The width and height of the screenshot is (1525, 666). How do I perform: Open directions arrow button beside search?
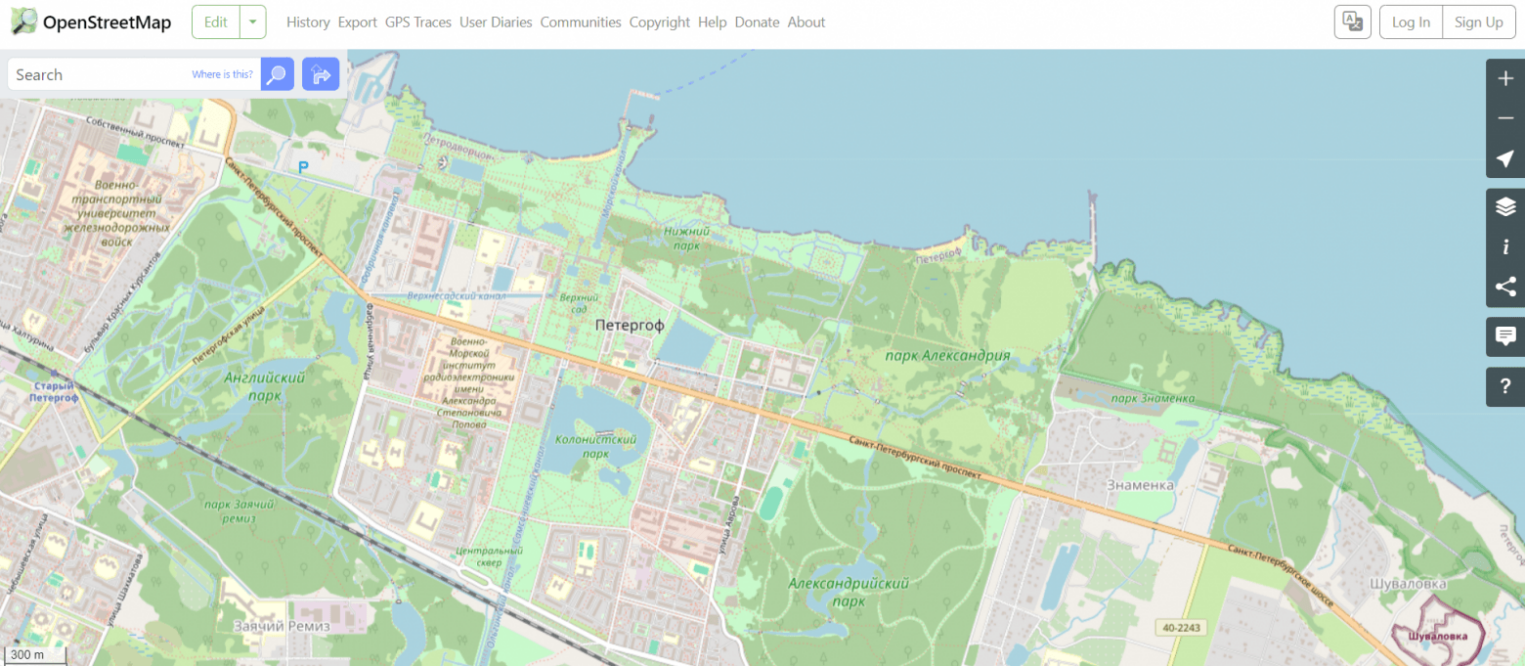pos(321,74)
